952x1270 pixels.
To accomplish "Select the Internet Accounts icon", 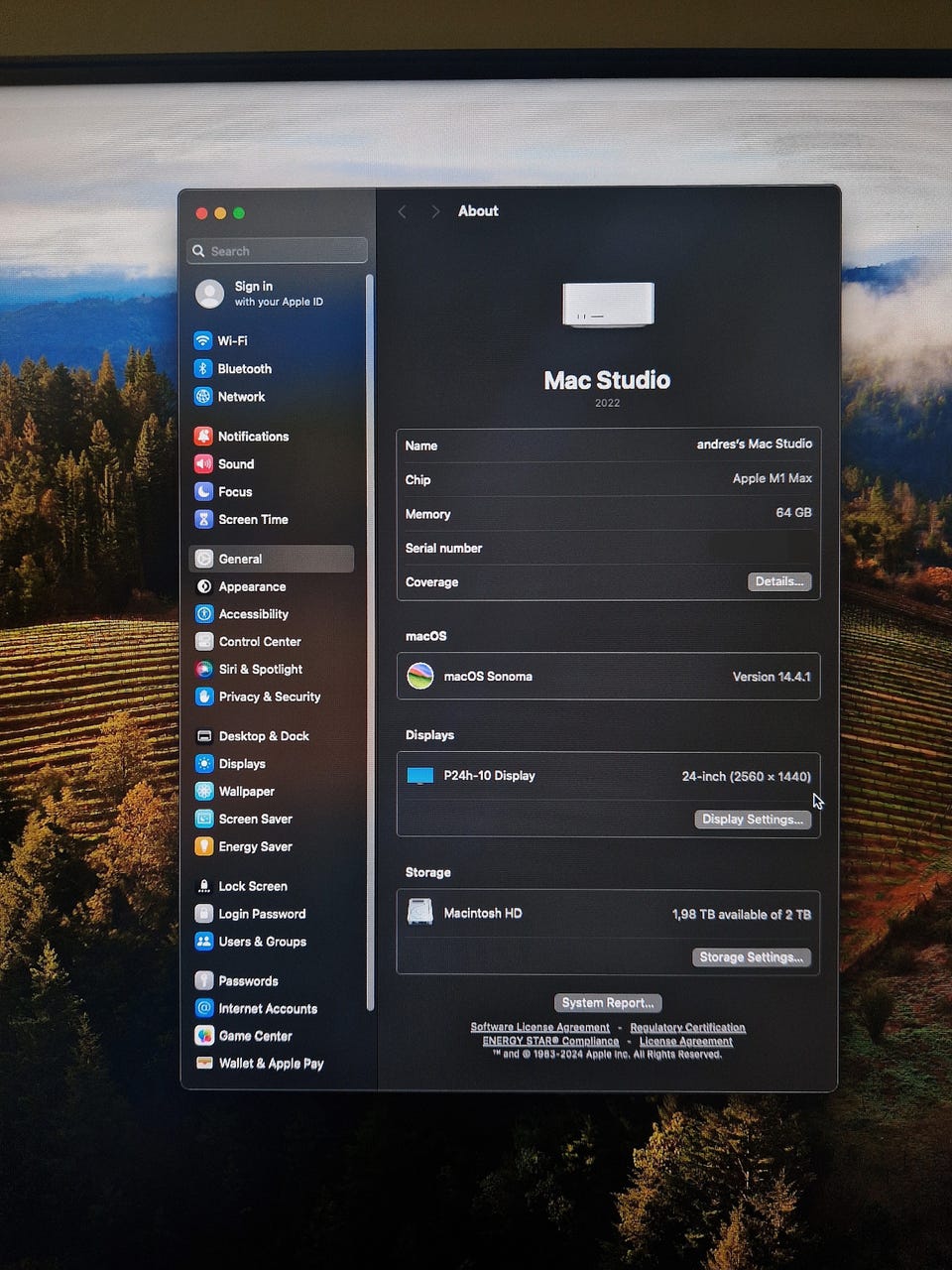I will point(204,1008).
